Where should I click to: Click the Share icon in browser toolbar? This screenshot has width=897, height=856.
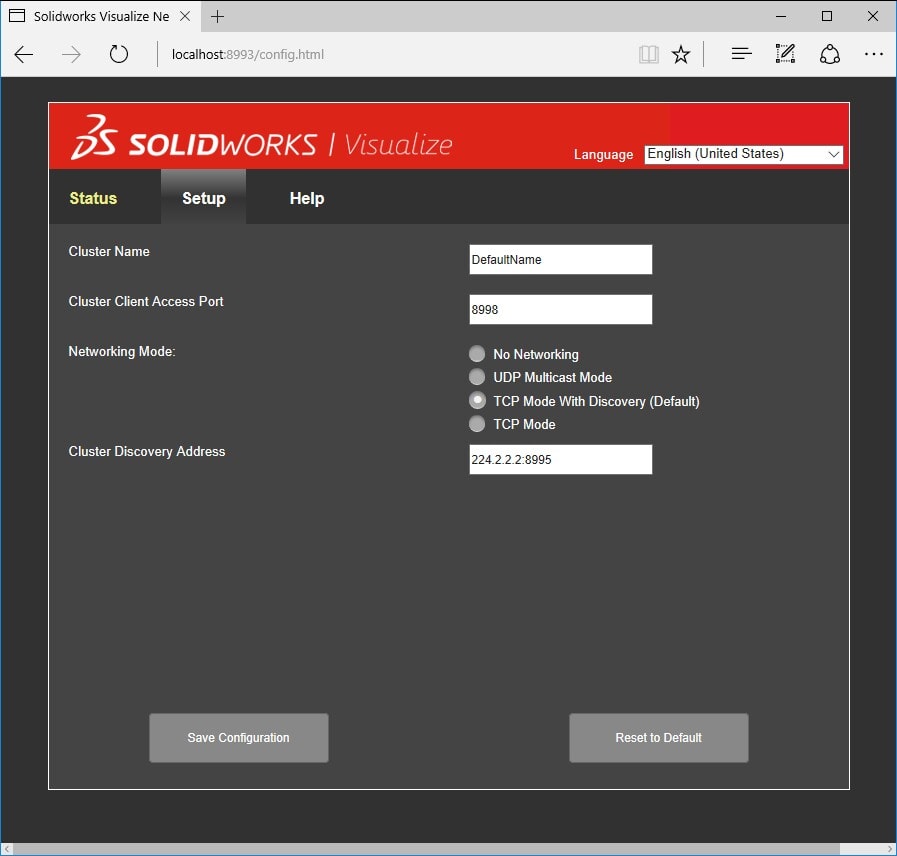coord(829,54)
